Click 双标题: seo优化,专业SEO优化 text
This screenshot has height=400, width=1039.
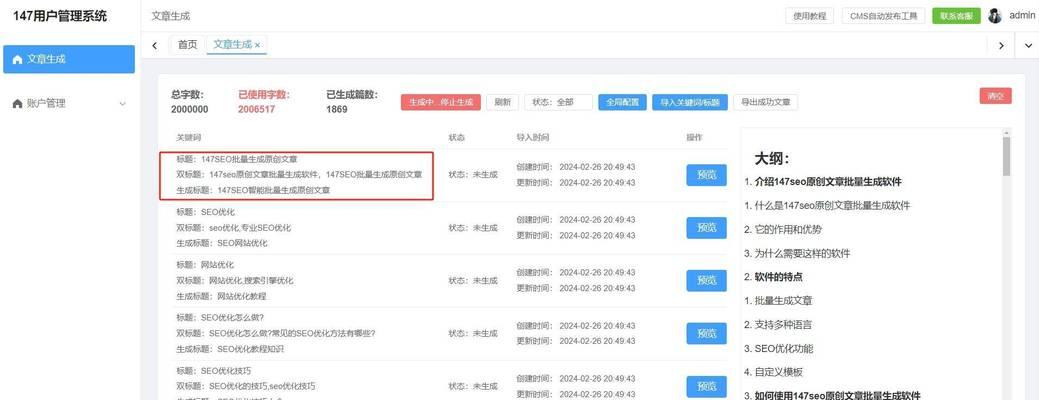[x=233, y=228]
